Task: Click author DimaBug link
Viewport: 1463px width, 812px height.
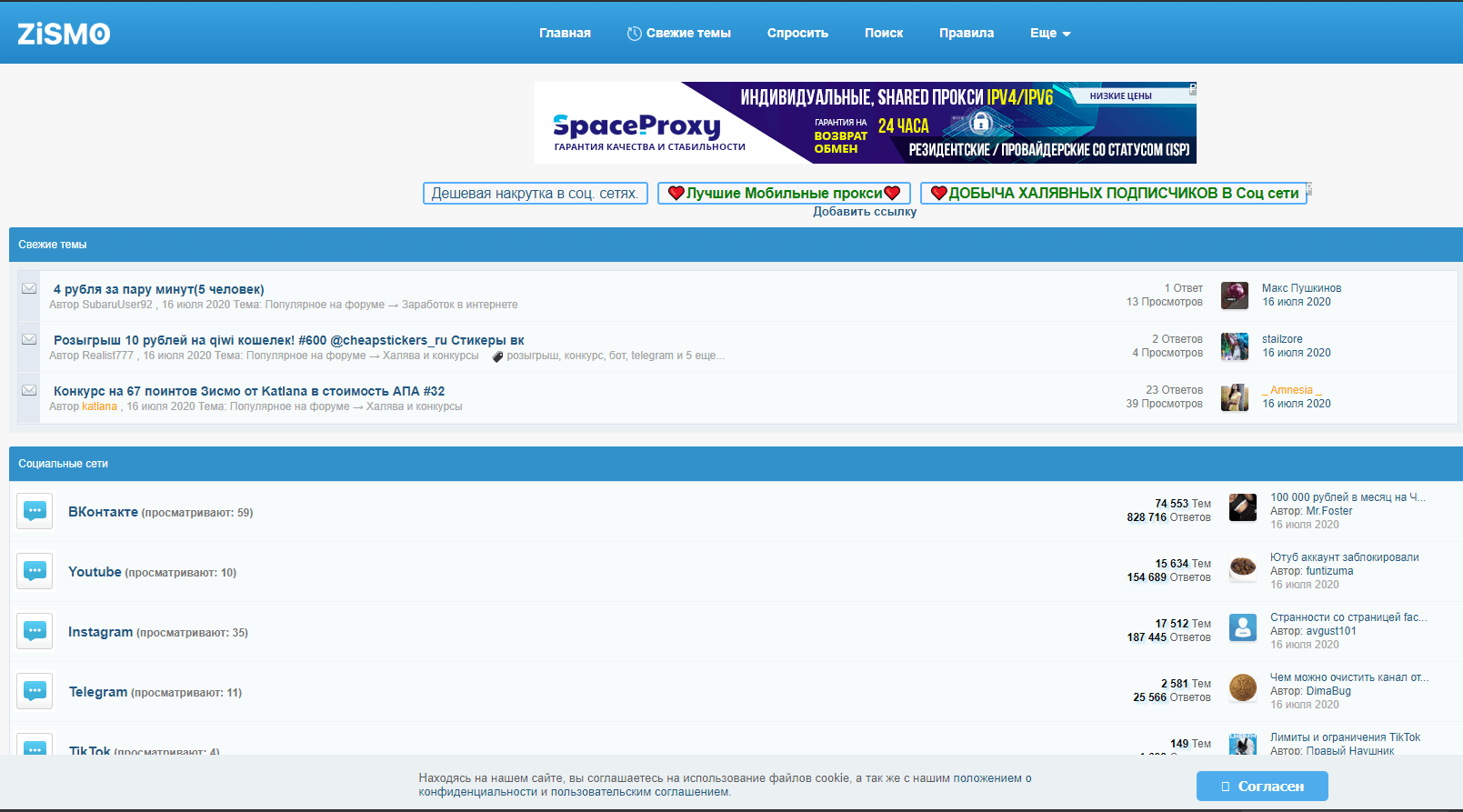Action: (1328, 691)
